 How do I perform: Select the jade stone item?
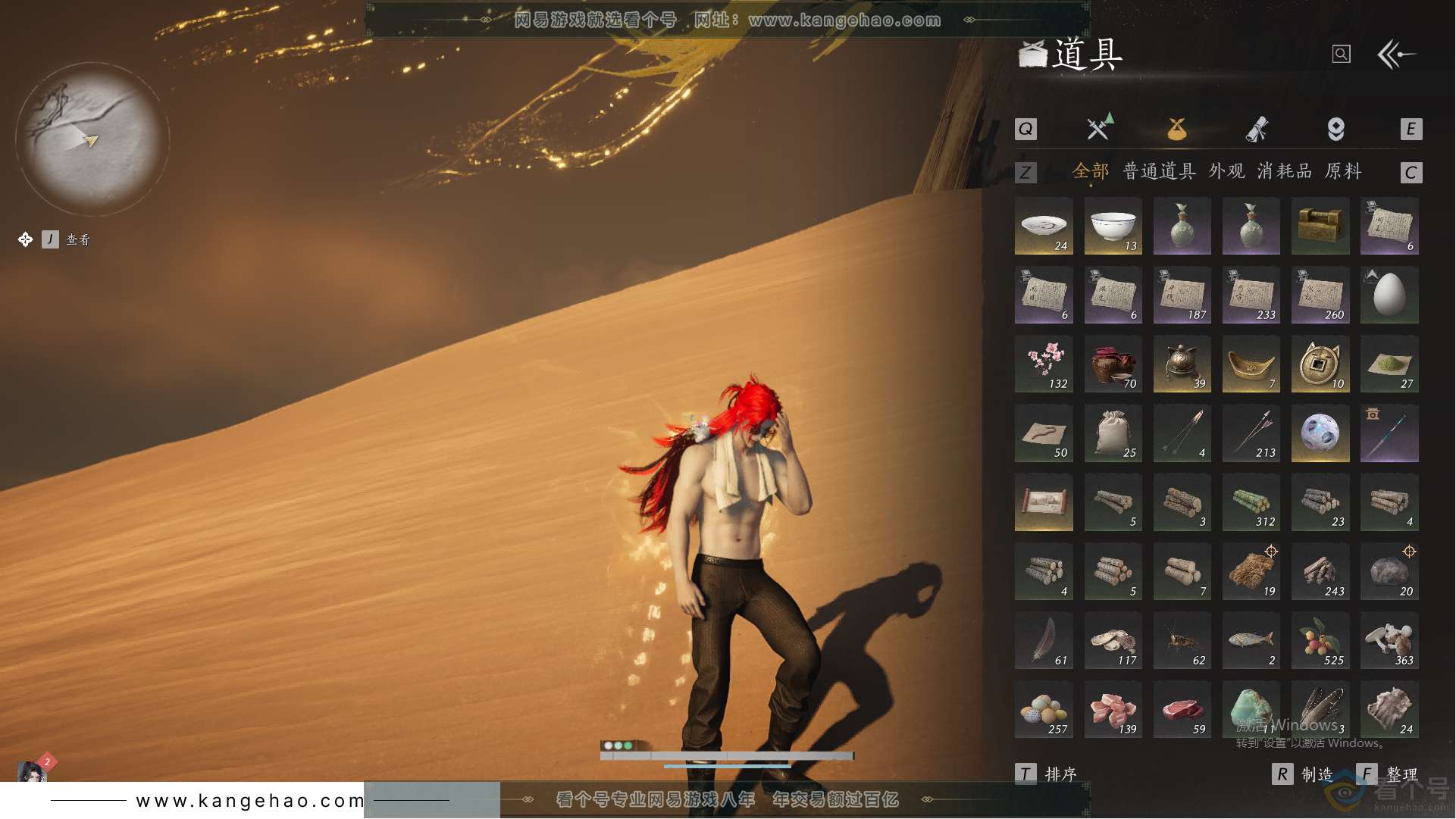(1251, 709)
